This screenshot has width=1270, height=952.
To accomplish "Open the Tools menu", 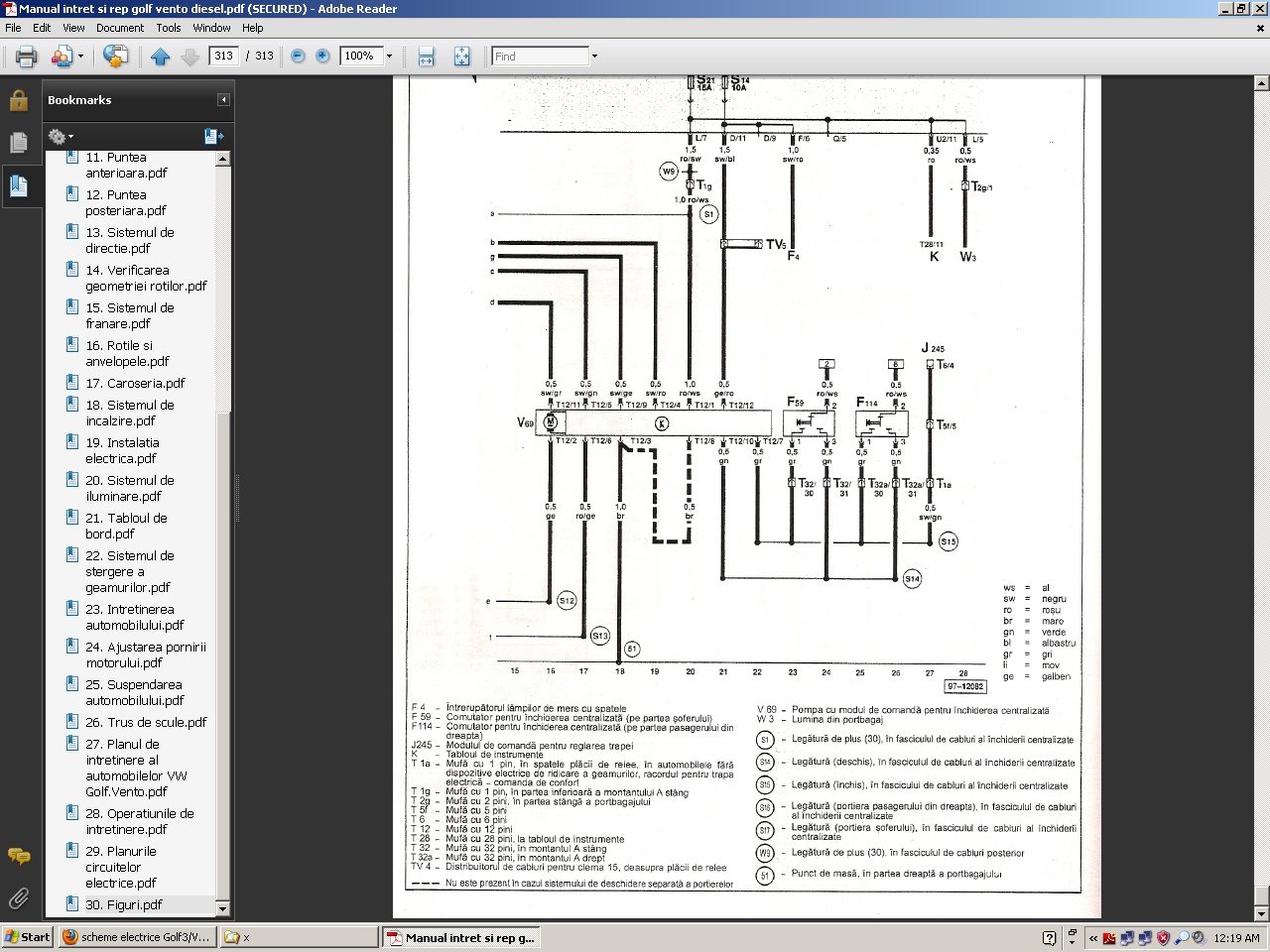I will [x=168, y=28].
